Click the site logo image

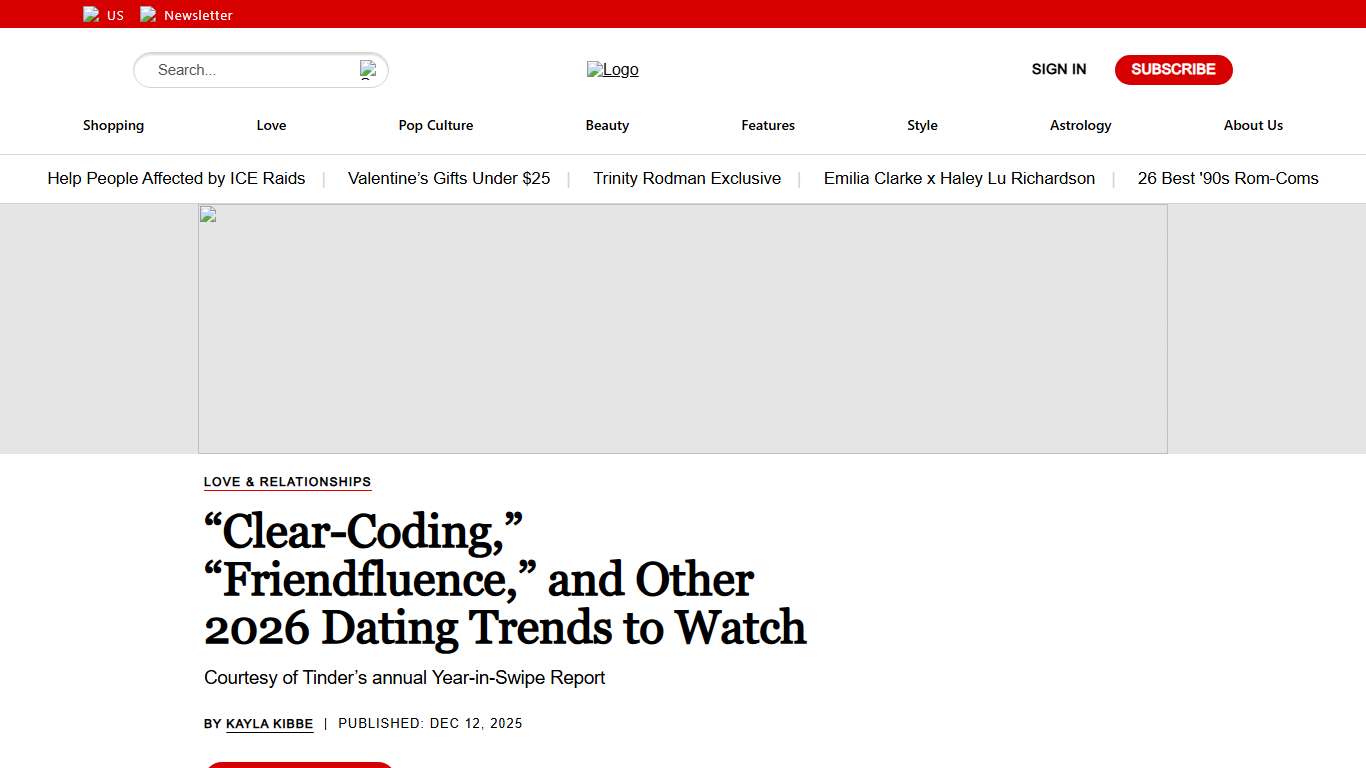[x=612, y=70]
